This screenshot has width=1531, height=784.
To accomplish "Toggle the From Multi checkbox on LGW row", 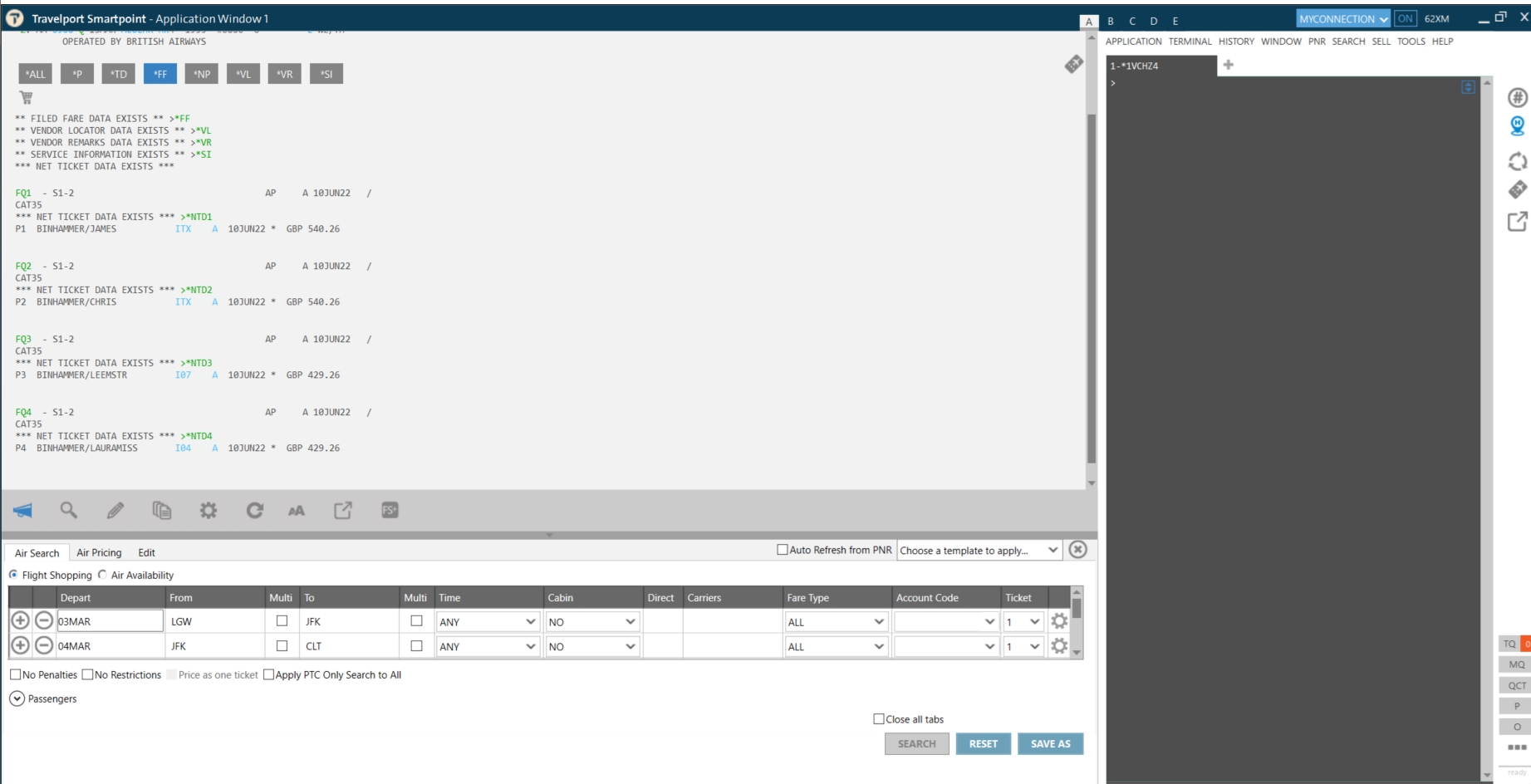I will tap(282, 620).
